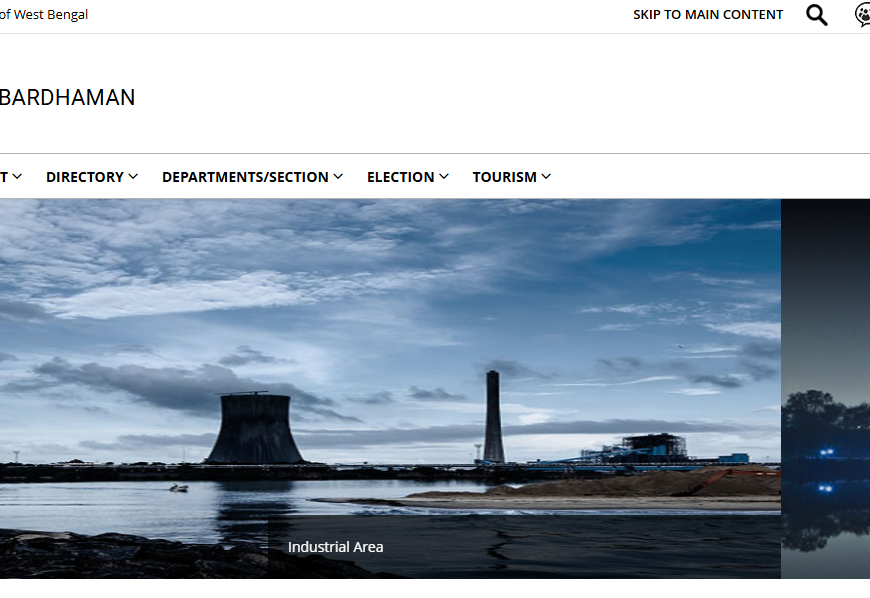Select the next night-scene slide at right
The width and height of the screenshot is (870, 598).
[x=825, y=388]
